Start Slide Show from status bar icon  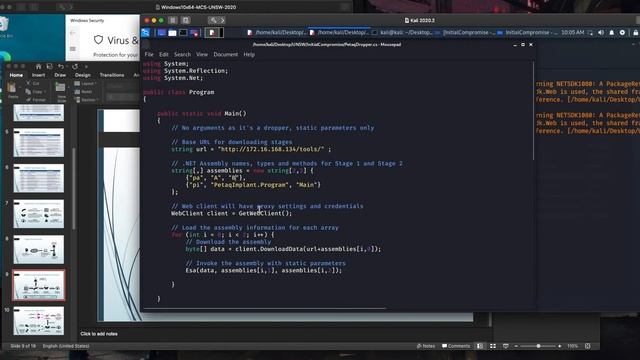click(x=506, y=346)
